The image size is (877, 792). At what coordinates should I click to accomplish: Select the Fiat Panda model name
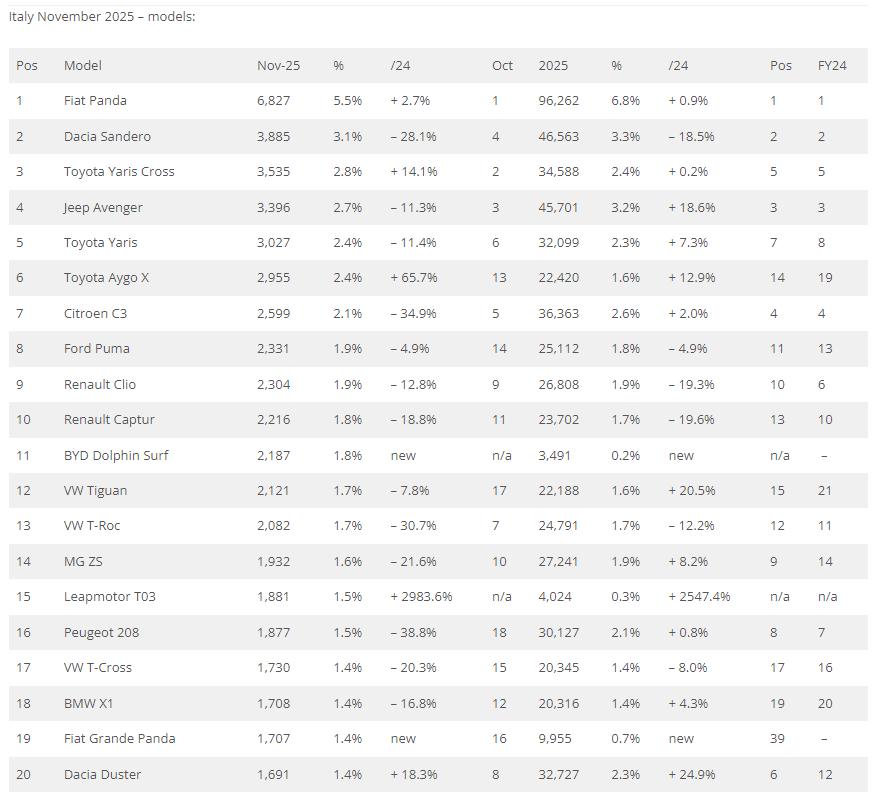click(x=95, y=100)
